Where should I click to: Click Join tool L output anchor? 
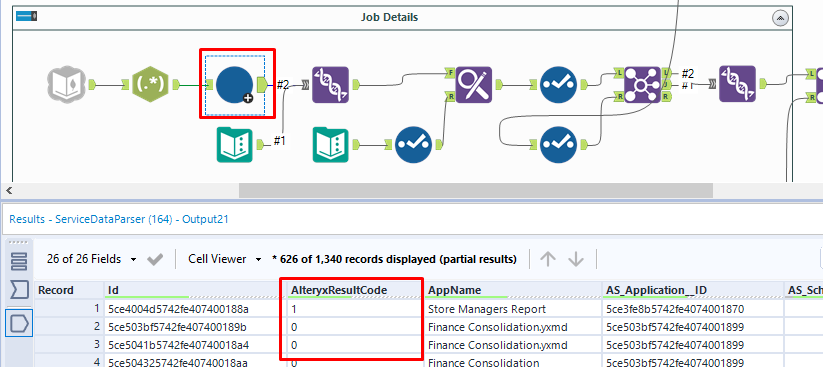click(667, 72)
